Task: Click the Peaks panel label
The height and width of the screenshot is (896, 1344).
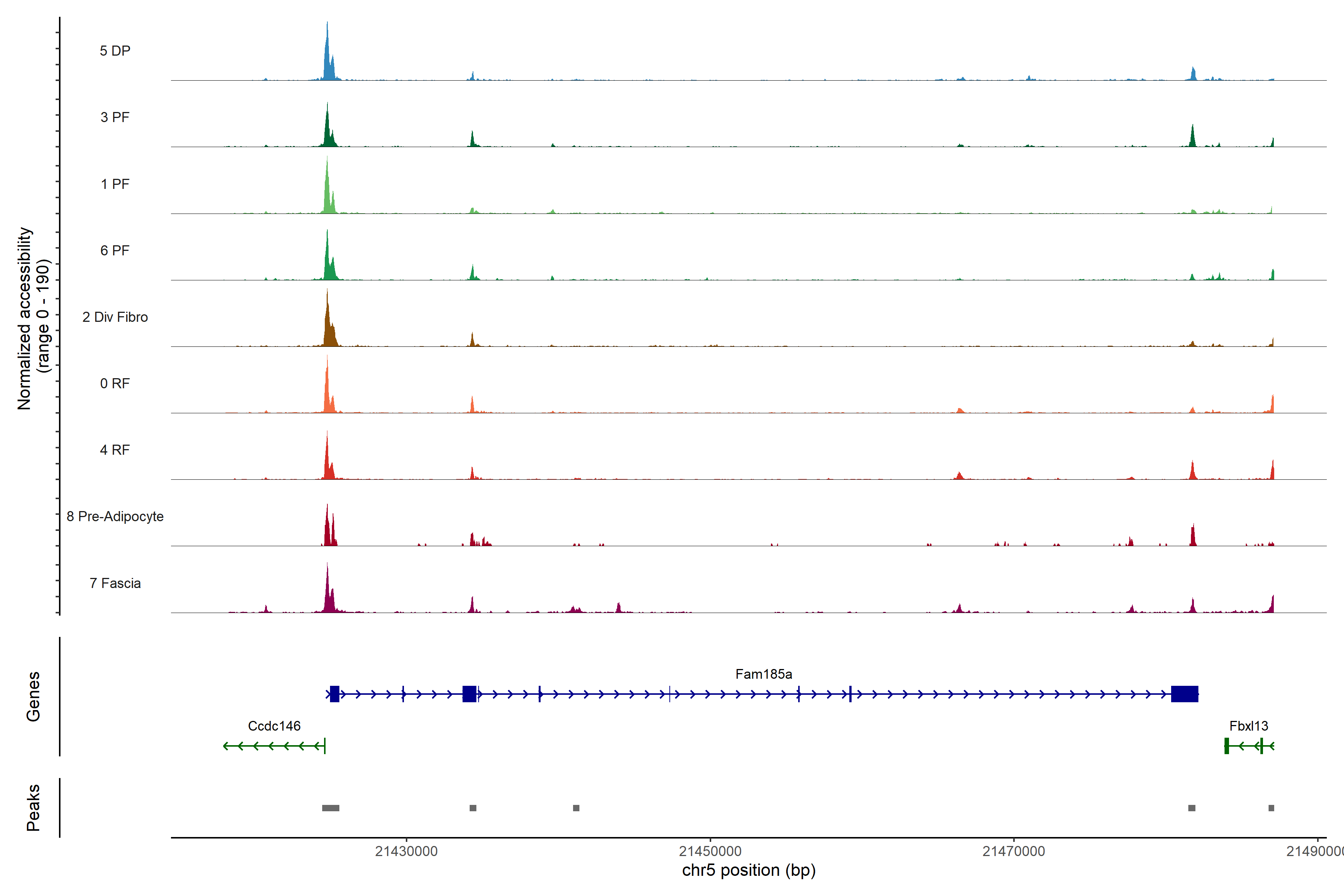Action: pyautogui.click(x=33, y=808)
